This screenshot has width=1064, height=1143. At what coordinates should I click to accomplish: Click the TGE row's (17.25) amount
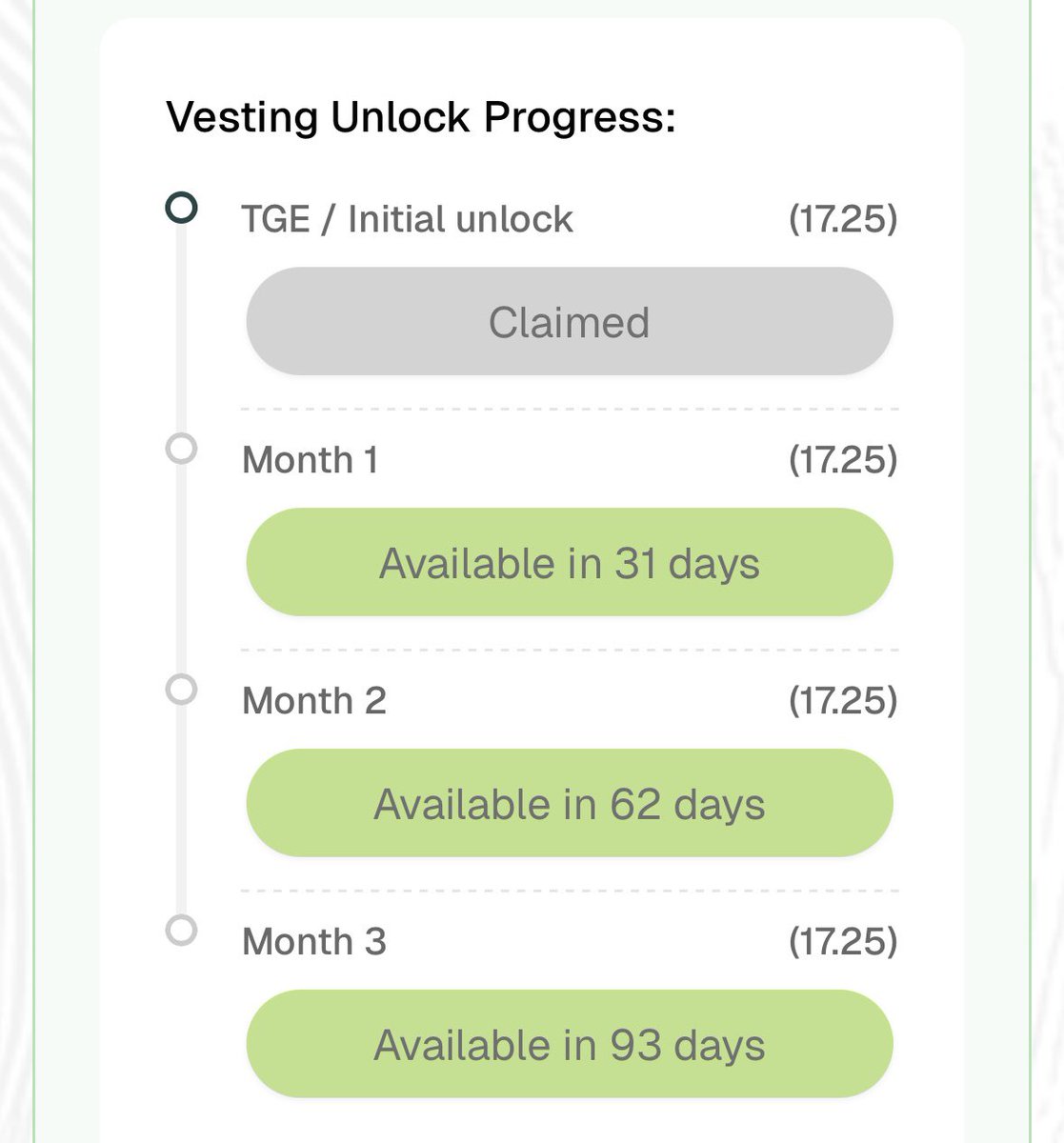(x=843, y=219)
